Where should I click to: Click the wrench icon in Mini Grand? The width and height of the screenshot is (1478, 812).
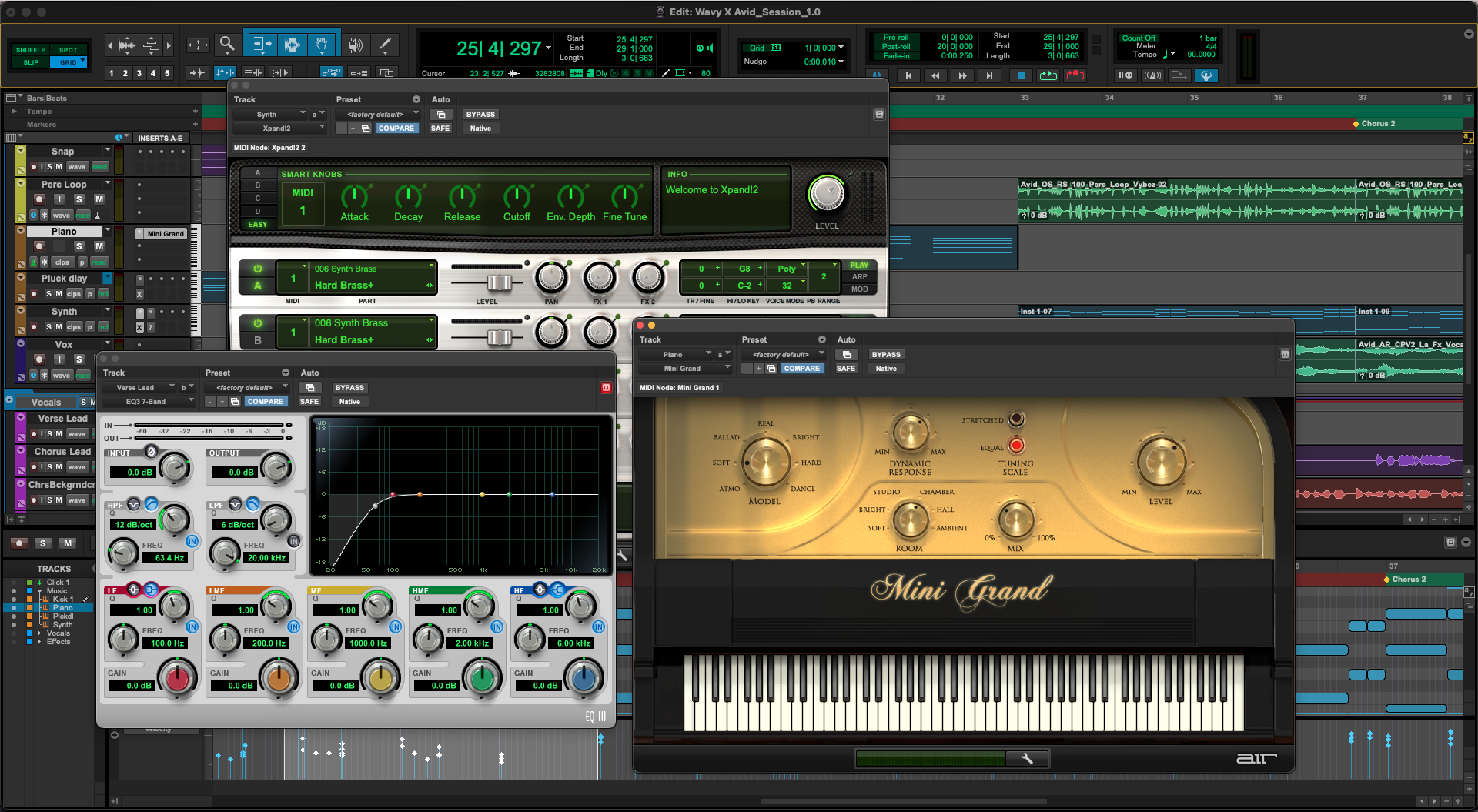[x=1027, y=759]
